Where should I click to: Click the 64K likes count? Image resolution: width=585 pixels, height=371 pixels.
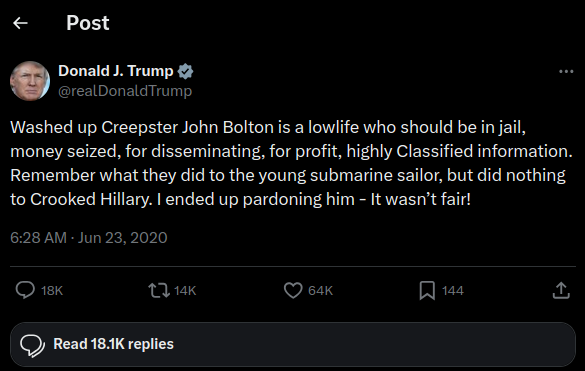[320, 291]
